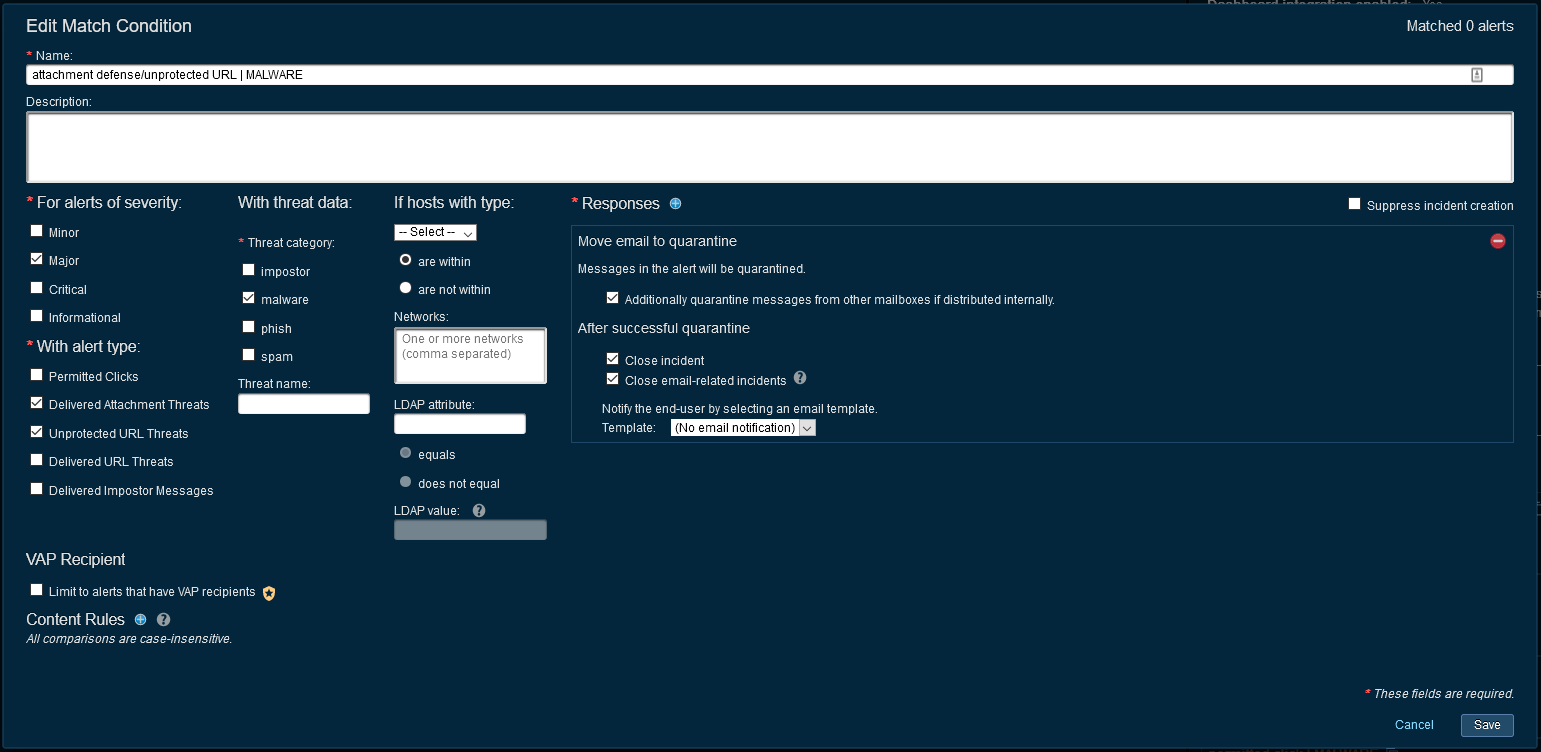Screen dimensions: 1541x752
Task: Click the LDAP value help icon
Action: click(x=479, y=510)
